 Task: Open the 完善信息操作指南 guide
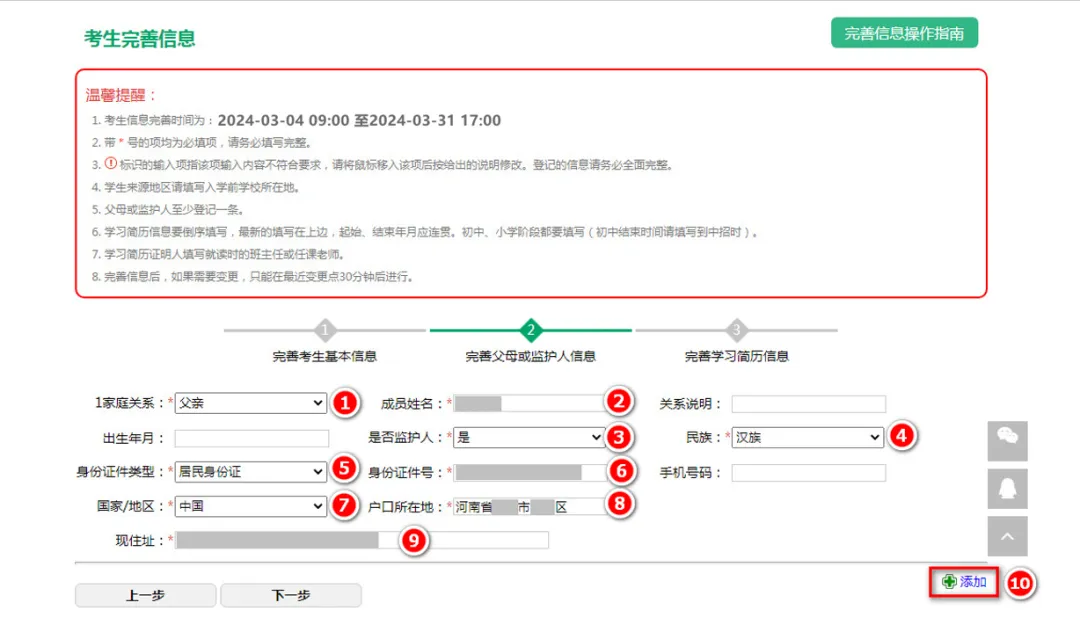coord(903,32)
